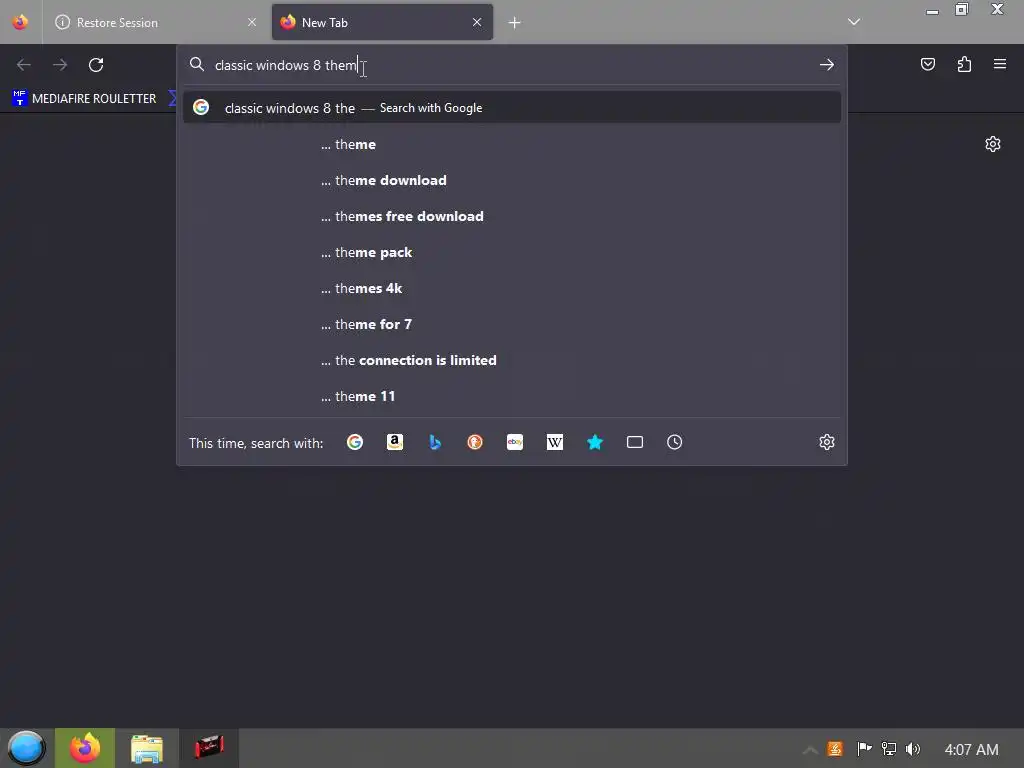This screenshot has height=768, width=1024.
Task: Search with Google one-off engine icon
Action: click(355, 442)
